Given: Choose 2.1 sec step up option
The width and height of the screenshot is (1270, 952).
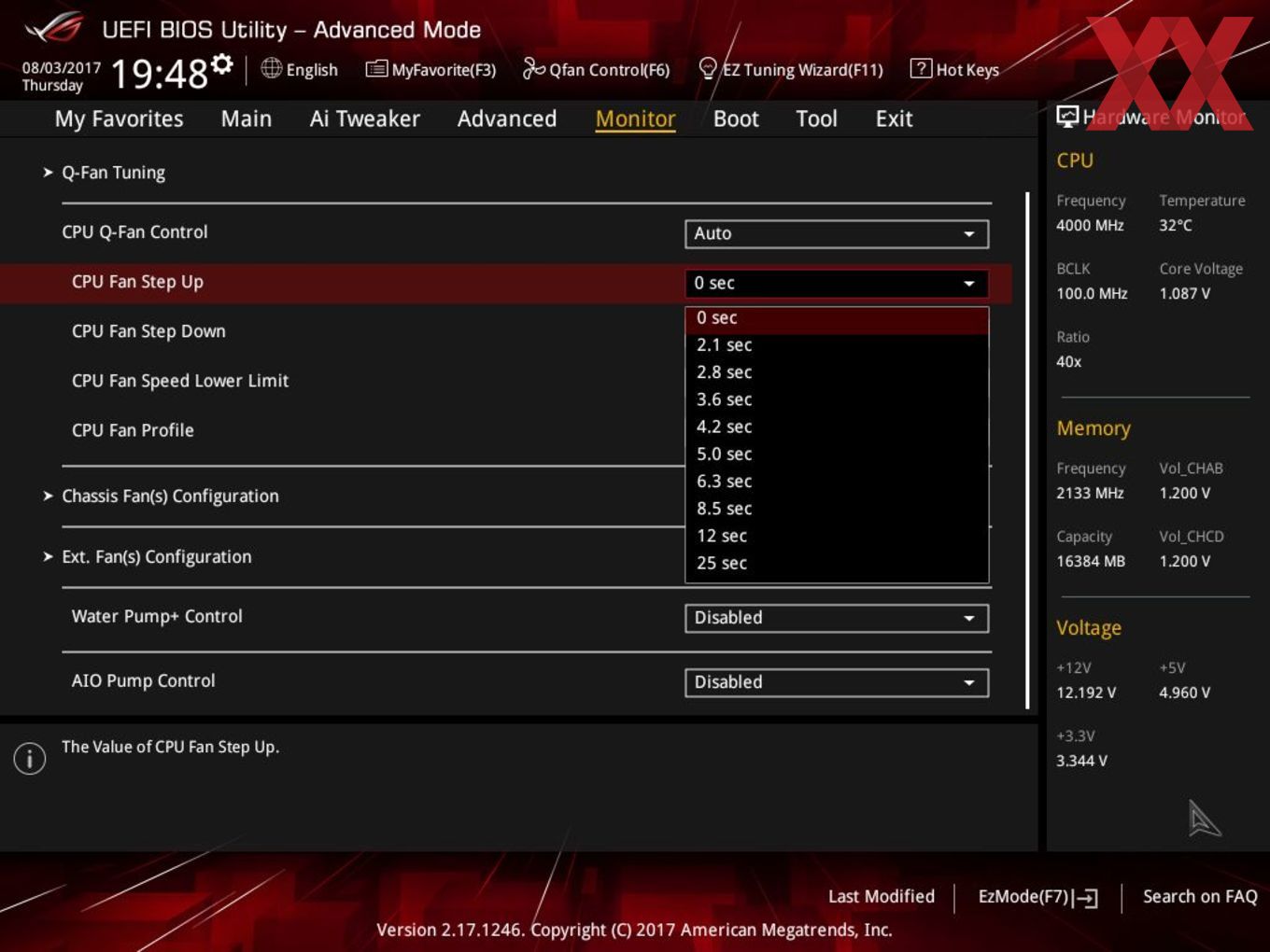Looking at the screenshot, I should click(x=837, y=345).
